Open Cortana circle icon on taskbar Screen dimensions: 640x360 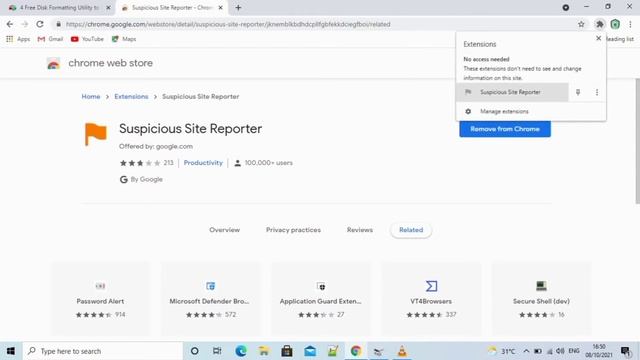pyautogui.click(x=195, y=351)
